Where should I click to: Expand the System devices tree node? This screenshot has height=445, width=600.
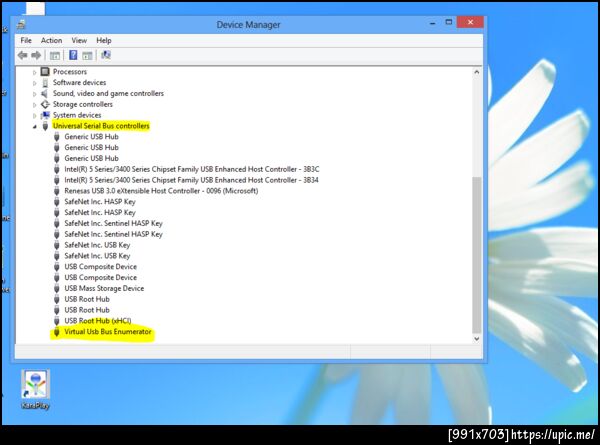[x=34, y=115]
